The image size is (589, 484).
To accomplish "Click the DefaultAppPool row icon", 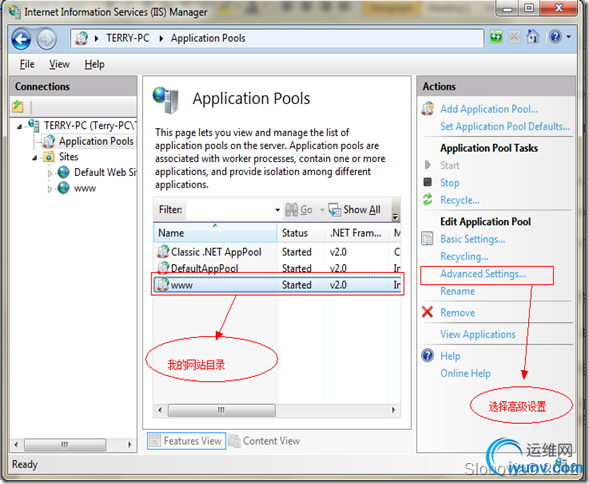I will (163, 268).
